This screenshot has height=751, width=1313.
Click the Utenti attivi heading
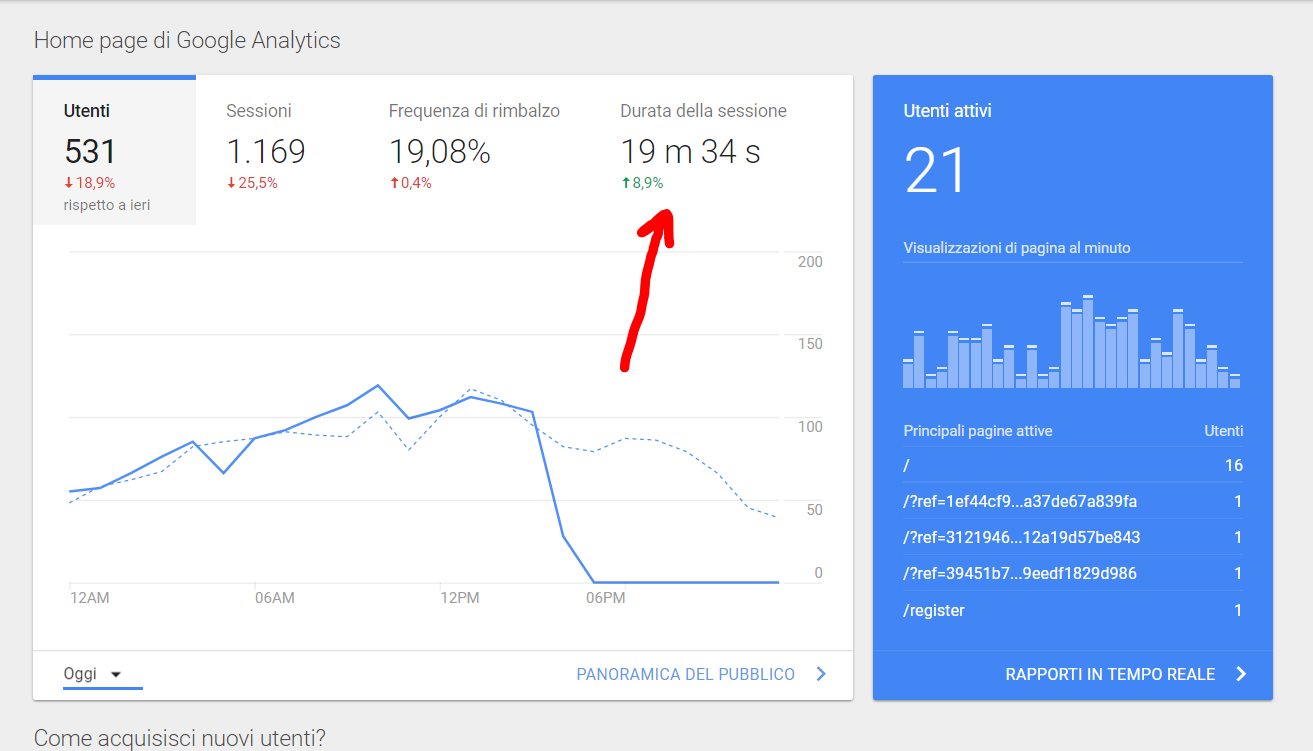[948, 111]
